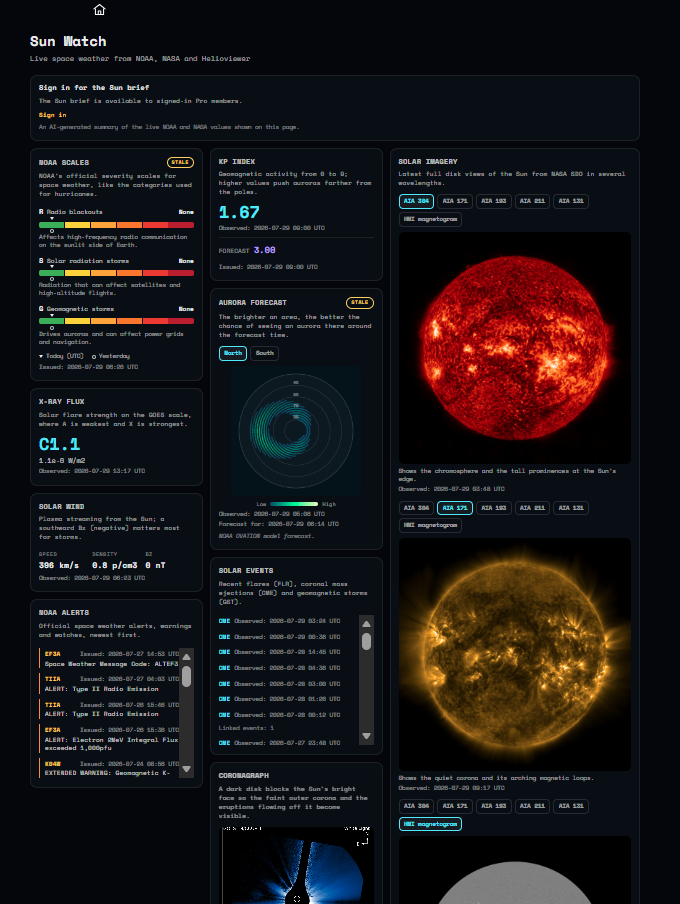
Task: Select AIA 193 tab above the gray magnetogram image
Action: coord(494,806)
